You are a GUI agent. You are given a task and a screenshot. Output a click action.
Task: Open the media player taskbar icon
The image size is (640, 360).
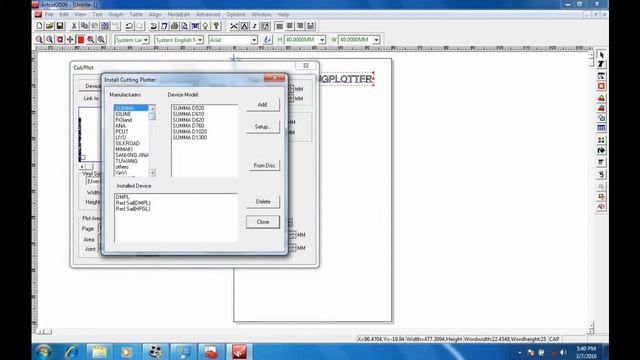127,351
